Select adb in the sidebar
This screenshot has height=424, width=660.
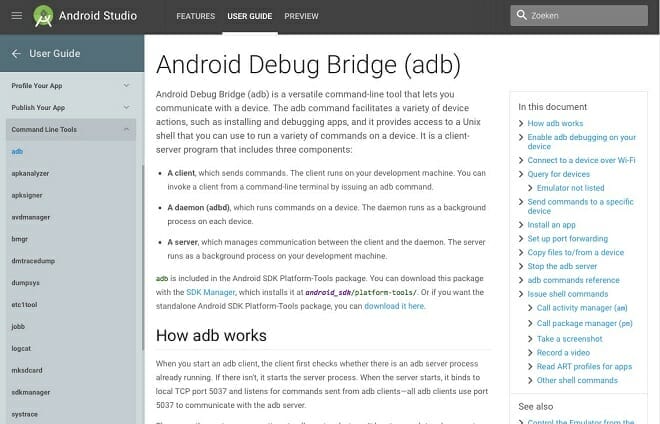pyautogui.click(x=17, y=152)
